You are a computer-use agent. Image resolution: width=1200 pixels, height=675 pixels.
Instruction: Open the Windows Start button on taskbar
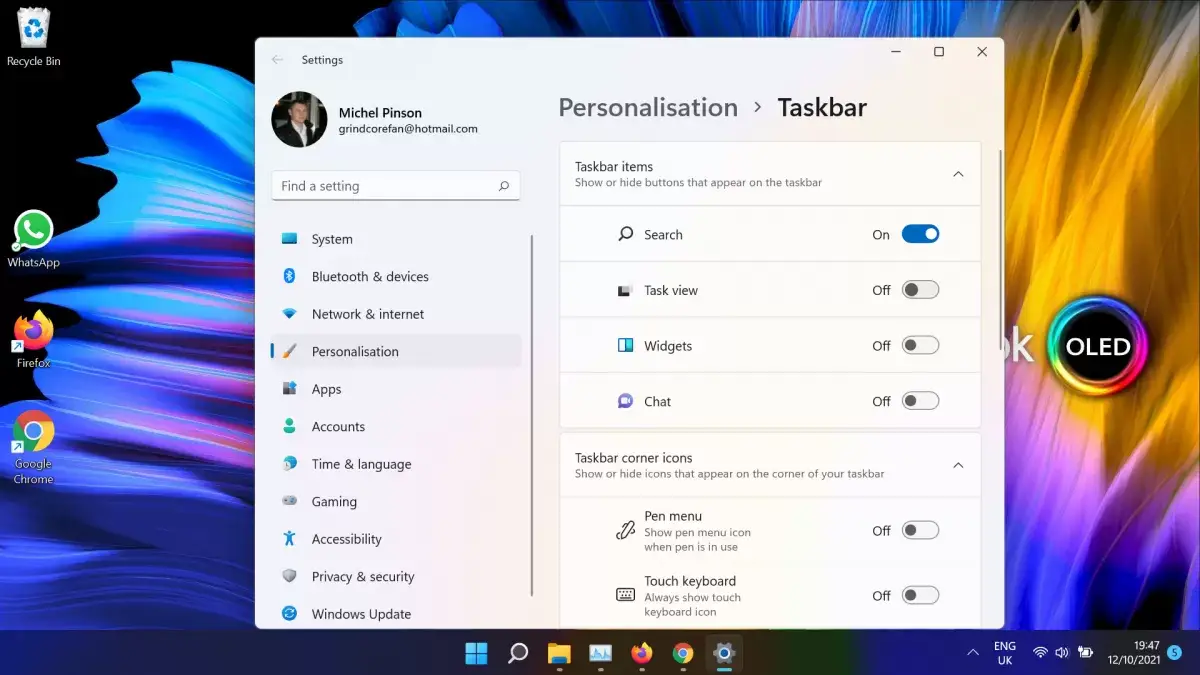pyautogui.click(x=476, y=653)
